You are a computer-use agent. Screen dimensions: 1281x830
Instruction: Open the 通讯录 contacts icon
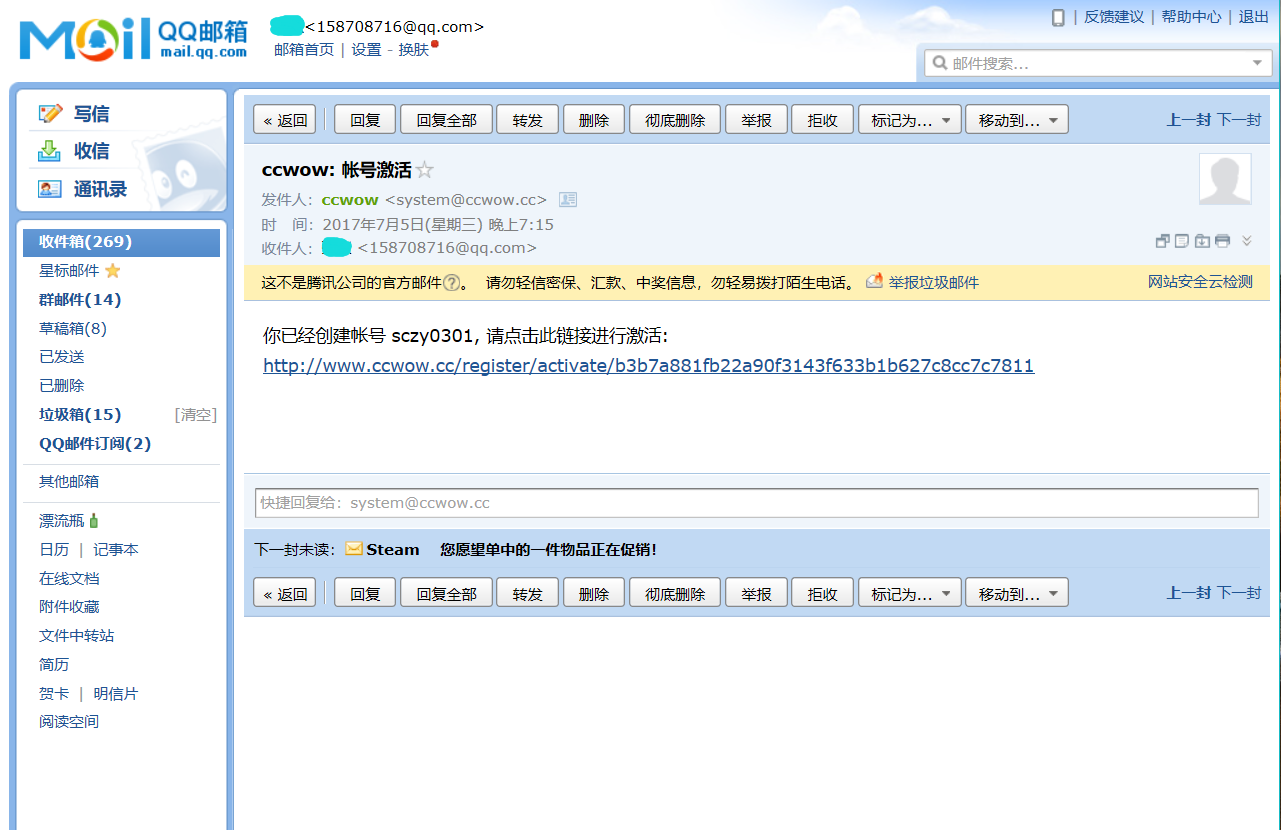[50, 188]
